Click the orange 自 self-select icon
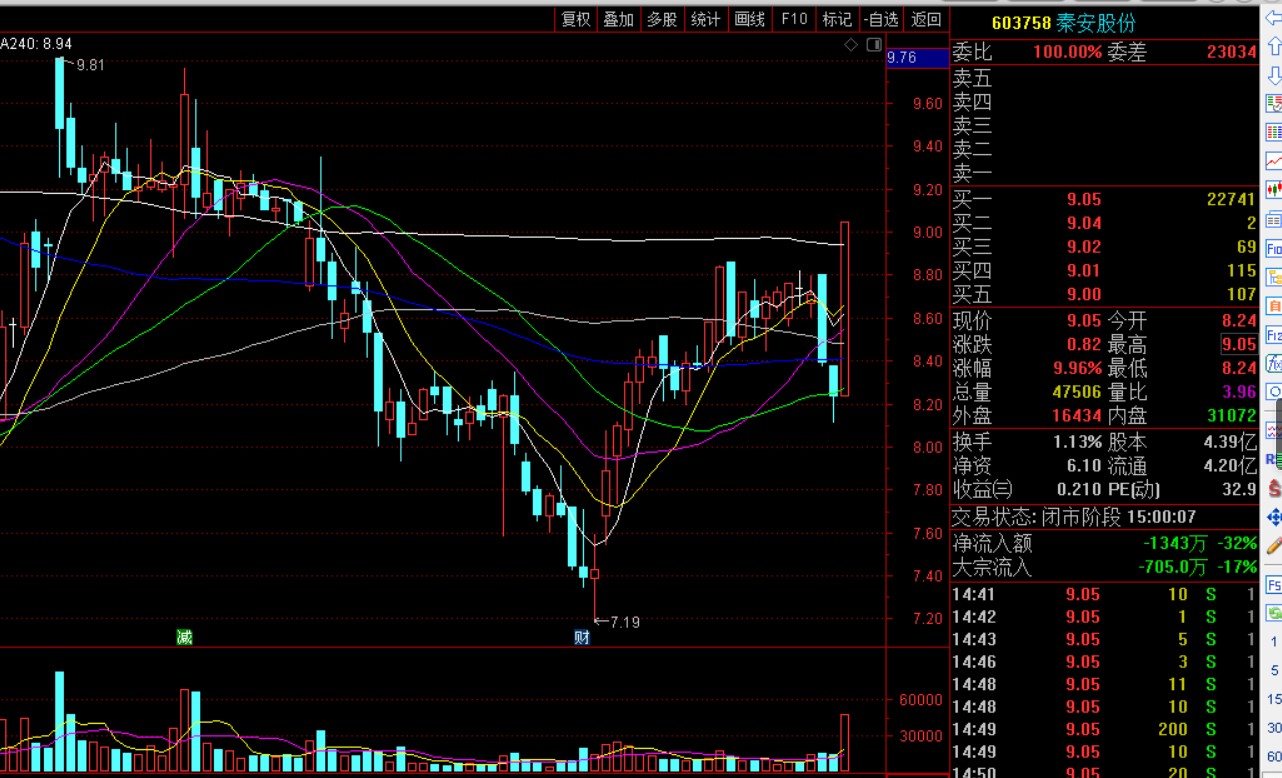The image size is (1282, 778). [x=1273, y=306]
